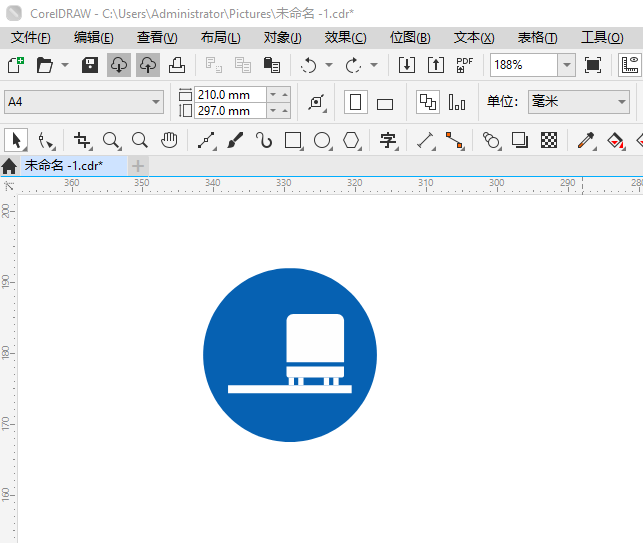Switch page to landscape orientation
The width and height of the screenshot is (643, 543).
386,103
